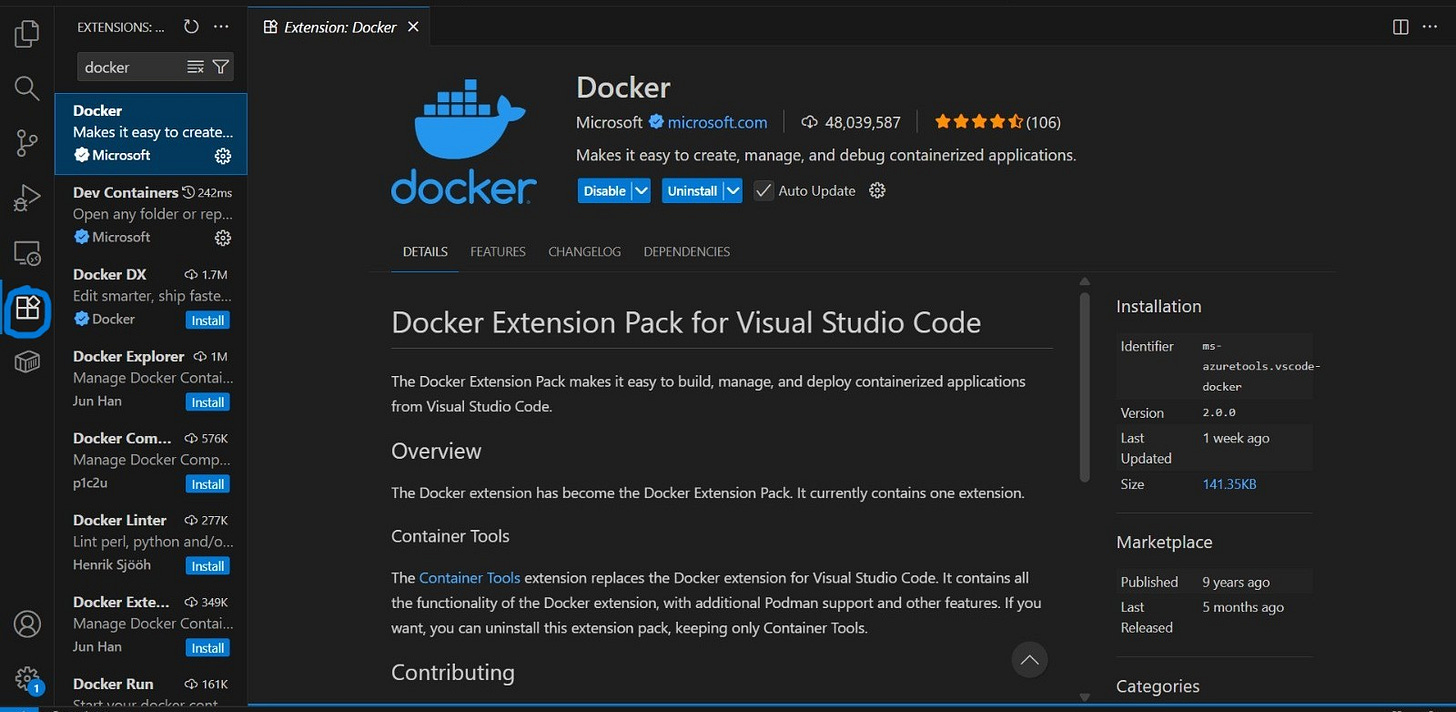Viewport: 1456px width, 712px height.
Task: Click the Henrik Sjööh publisher name
Action: [113, 565]
